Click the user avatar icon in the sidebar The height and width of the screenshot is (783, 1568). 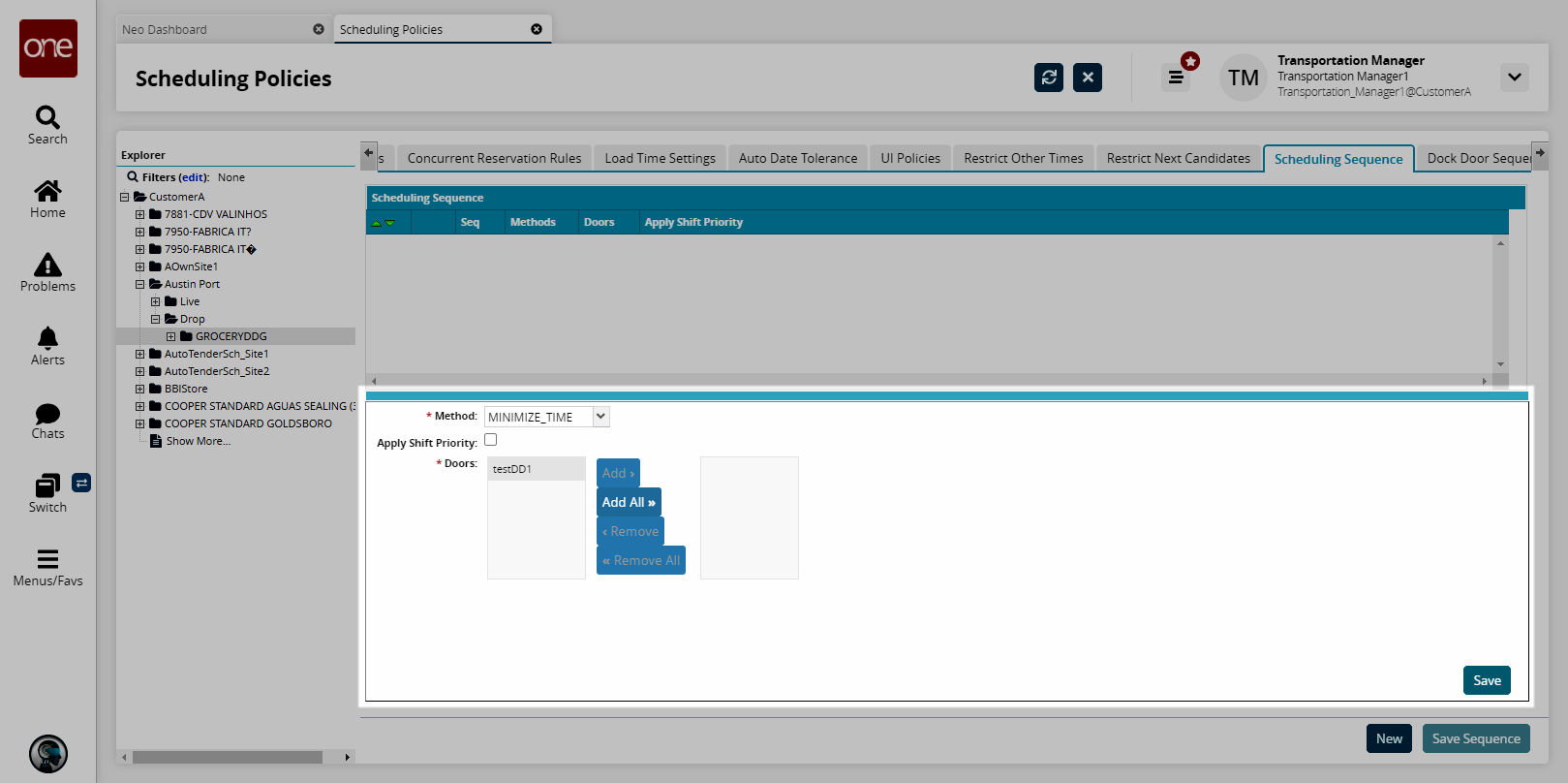click(x=48, y=754)
